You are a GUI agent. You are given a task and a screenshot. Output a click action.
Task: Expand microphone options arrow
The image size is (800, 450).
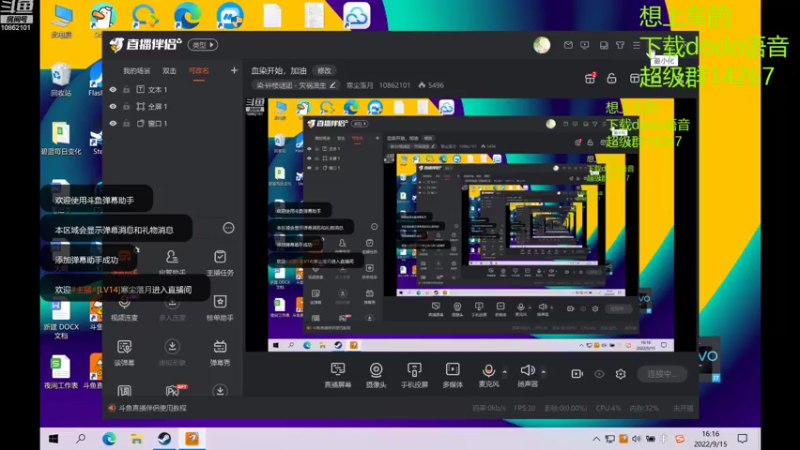click(x=505, y=372)
